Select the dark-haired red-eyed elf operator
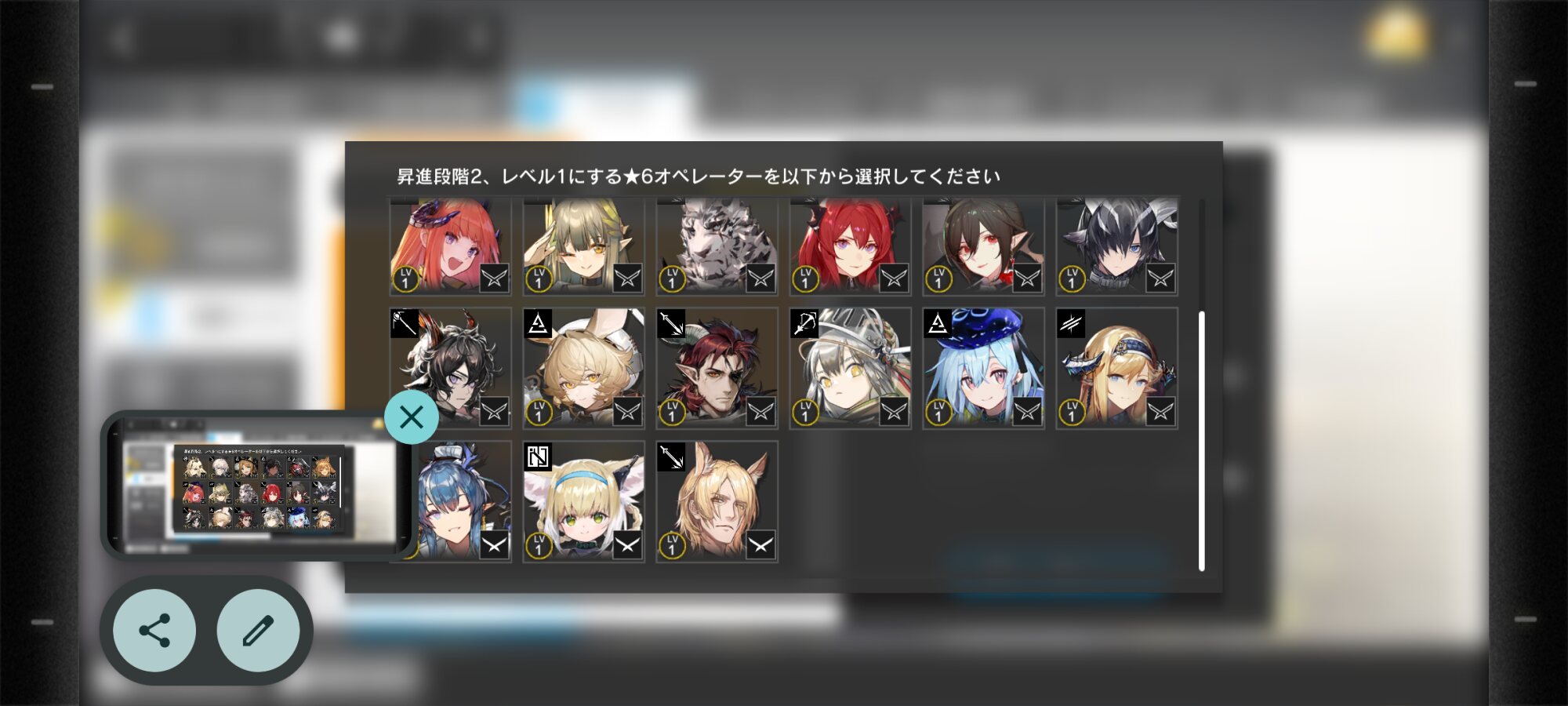Viewport: 1568px width, 706px height. [x=984, y=246]
